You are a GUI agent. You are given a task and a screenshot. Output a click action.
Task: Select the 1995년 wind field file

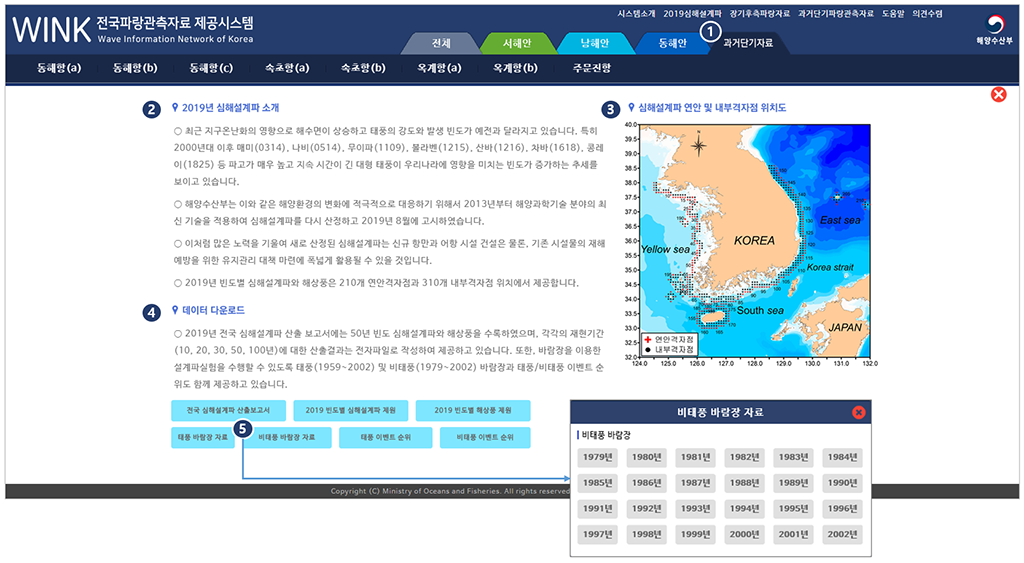click(x=793, y=508)
